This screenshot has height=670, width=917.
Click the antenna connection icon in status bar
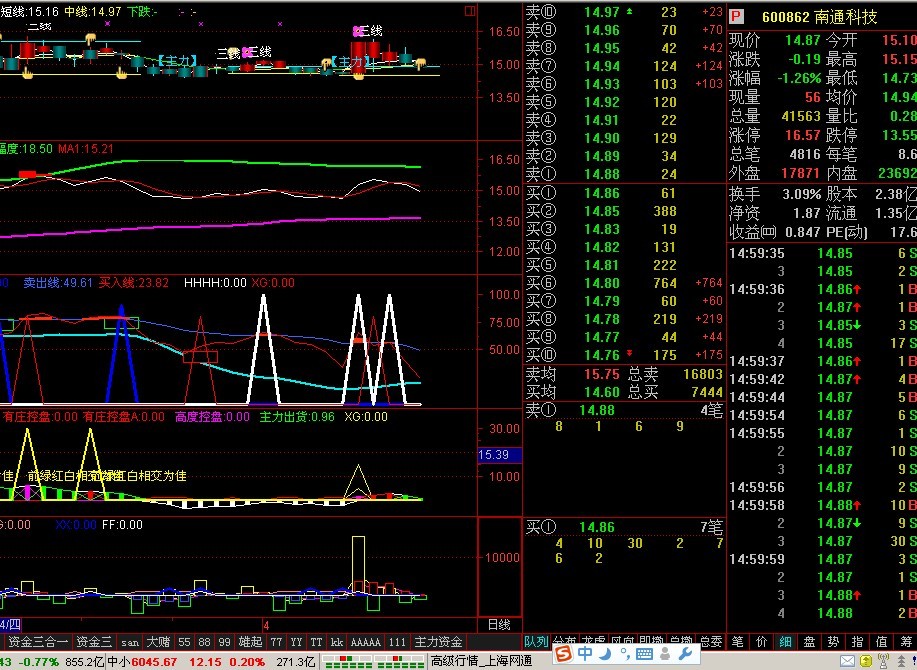point(884,661)
